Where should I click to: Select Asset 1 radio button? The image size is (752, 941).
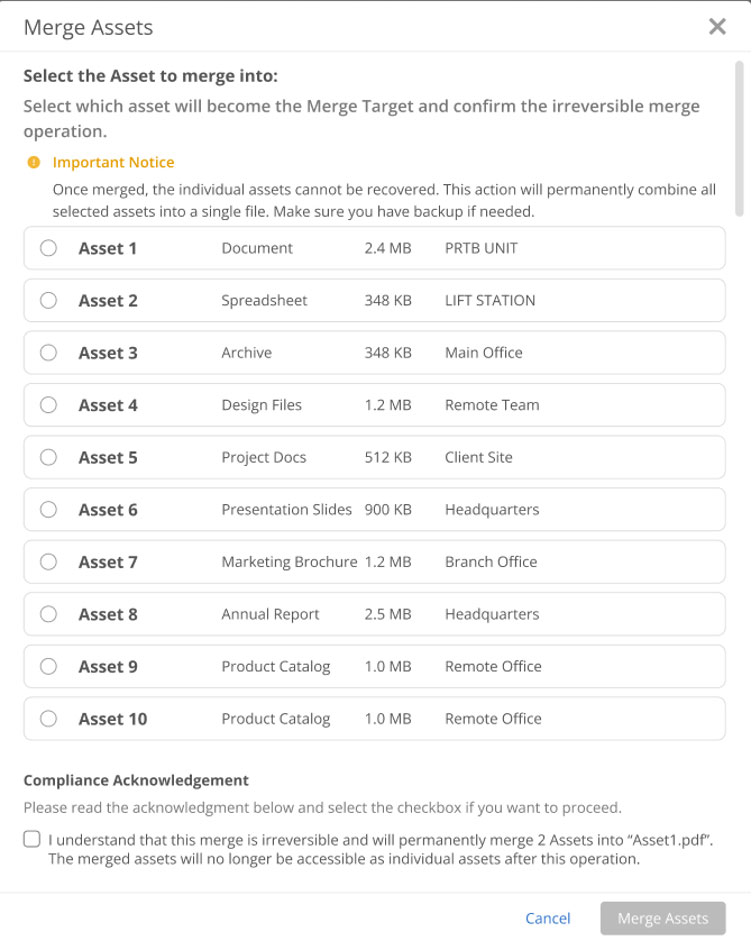click(49, 248)
